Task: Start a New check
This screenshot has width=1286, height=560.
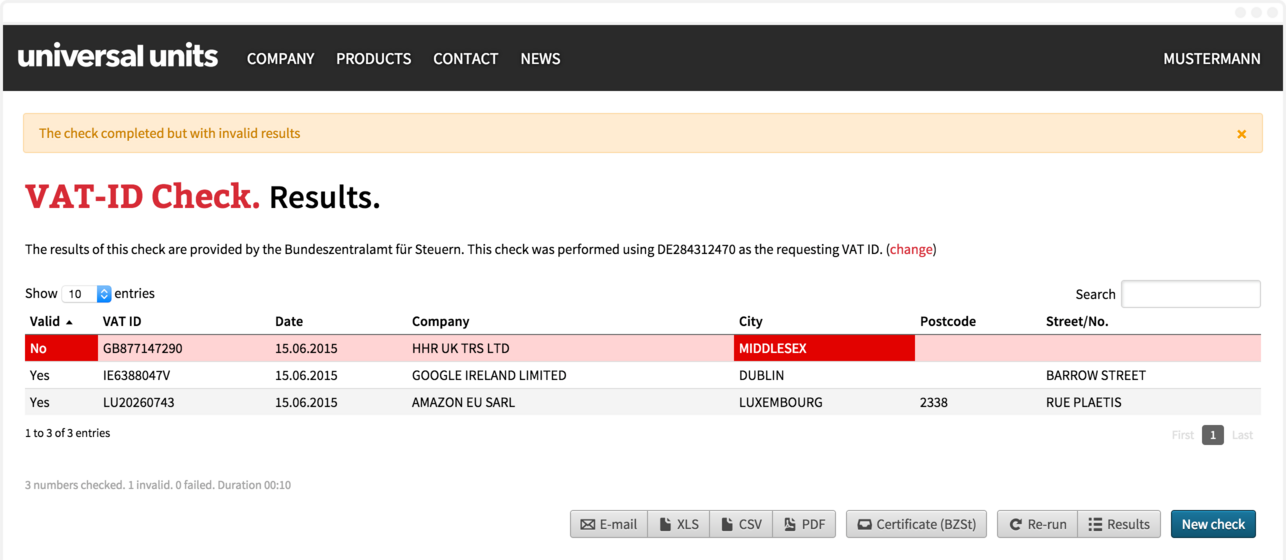Action: (1213, 524)
